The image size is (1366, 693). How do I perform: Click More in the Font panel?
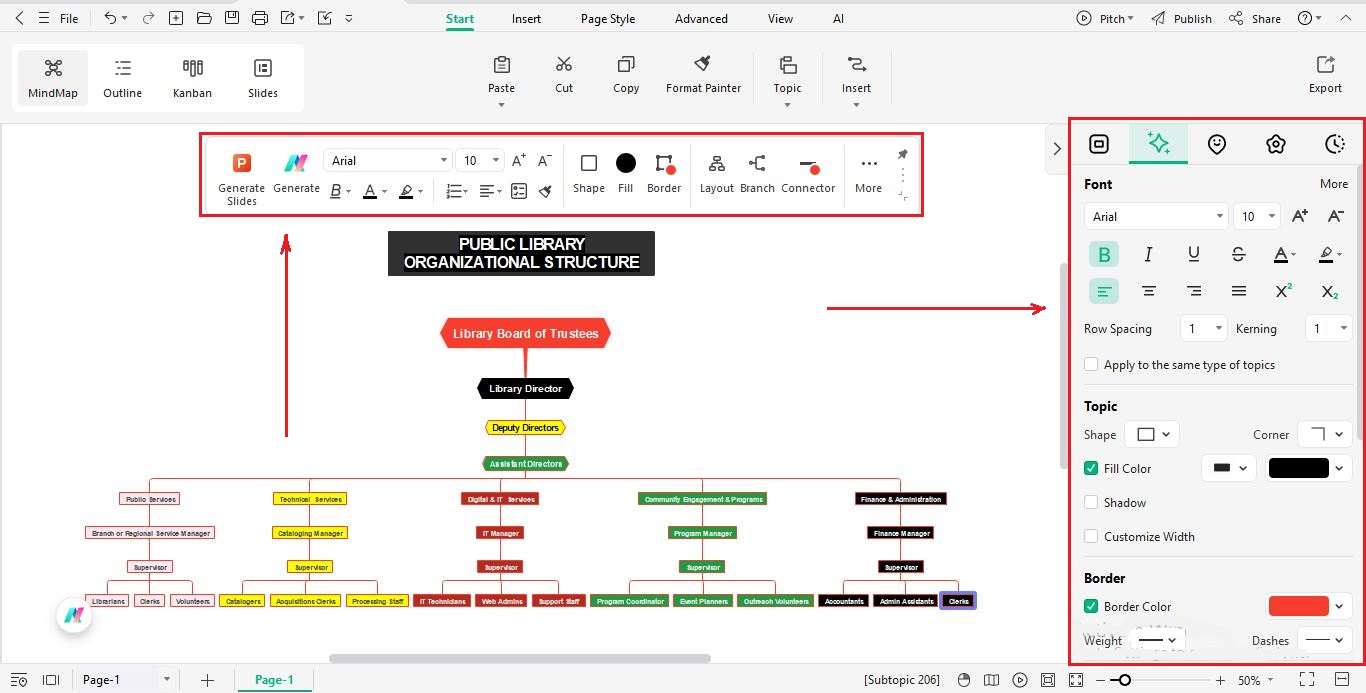[x=1334, y=184]
